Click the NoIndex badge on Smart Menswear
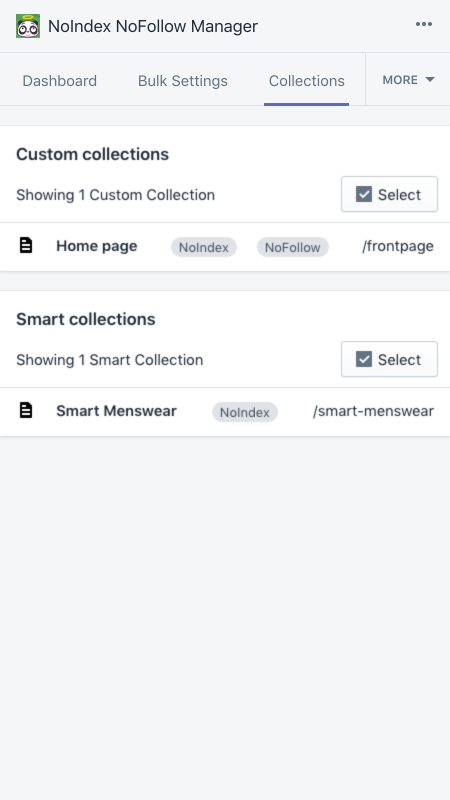The width and height of the screenshot is (450, 800). point(245,412)
